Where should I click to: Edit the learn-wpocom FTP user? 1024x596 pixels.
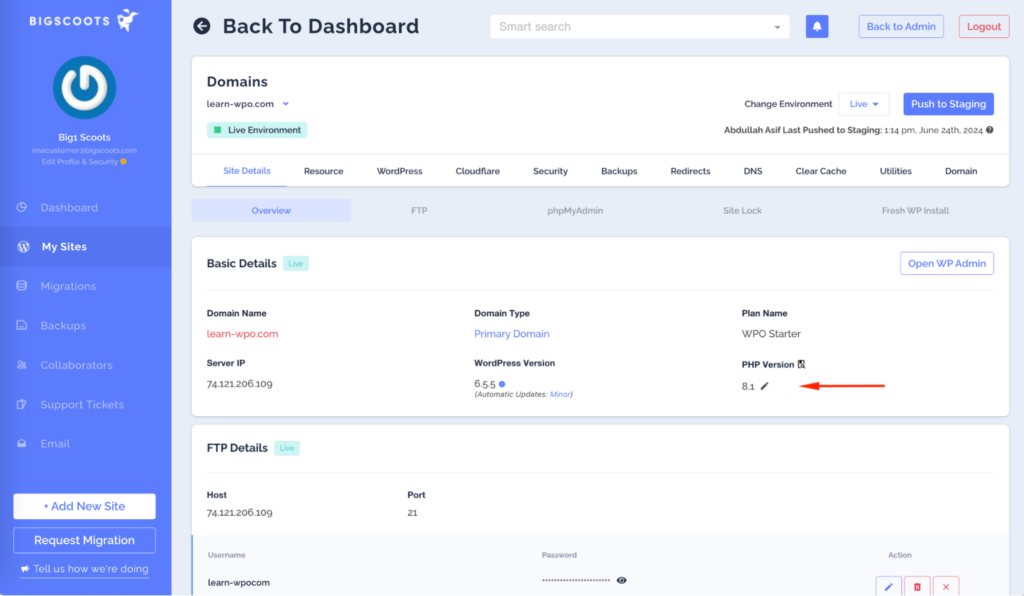click(888, 586)
